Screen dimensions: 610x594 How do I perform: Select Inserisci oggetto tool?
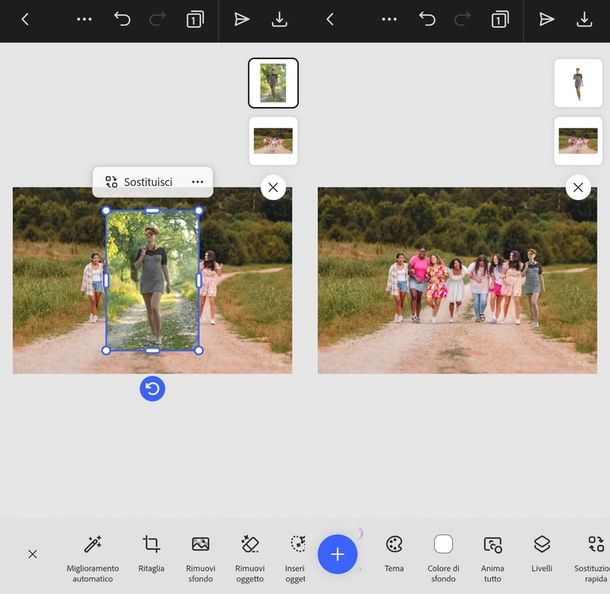[x=296, y=558]
